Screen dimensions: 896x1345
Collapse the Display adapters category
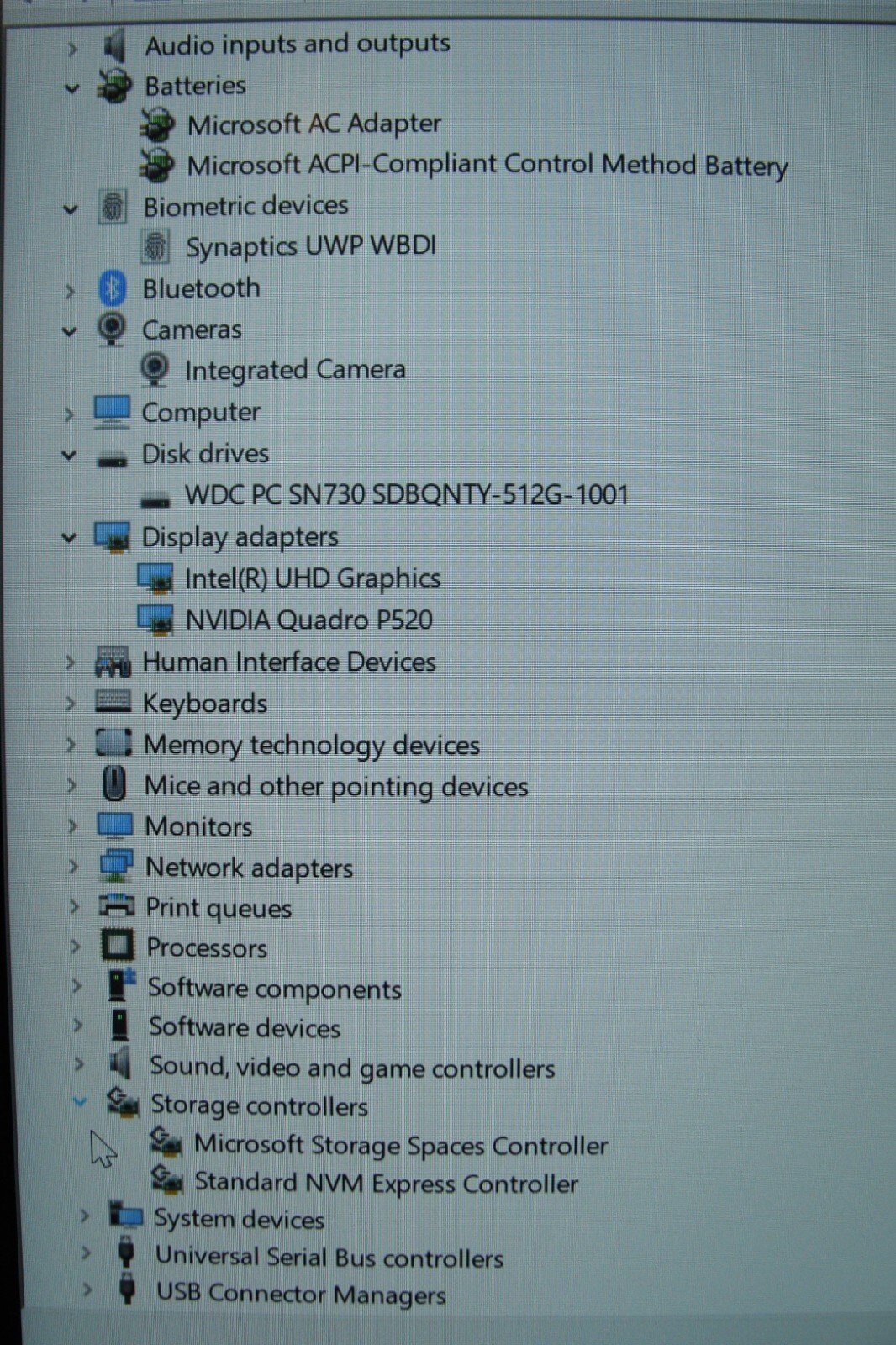tap(69, 538)
